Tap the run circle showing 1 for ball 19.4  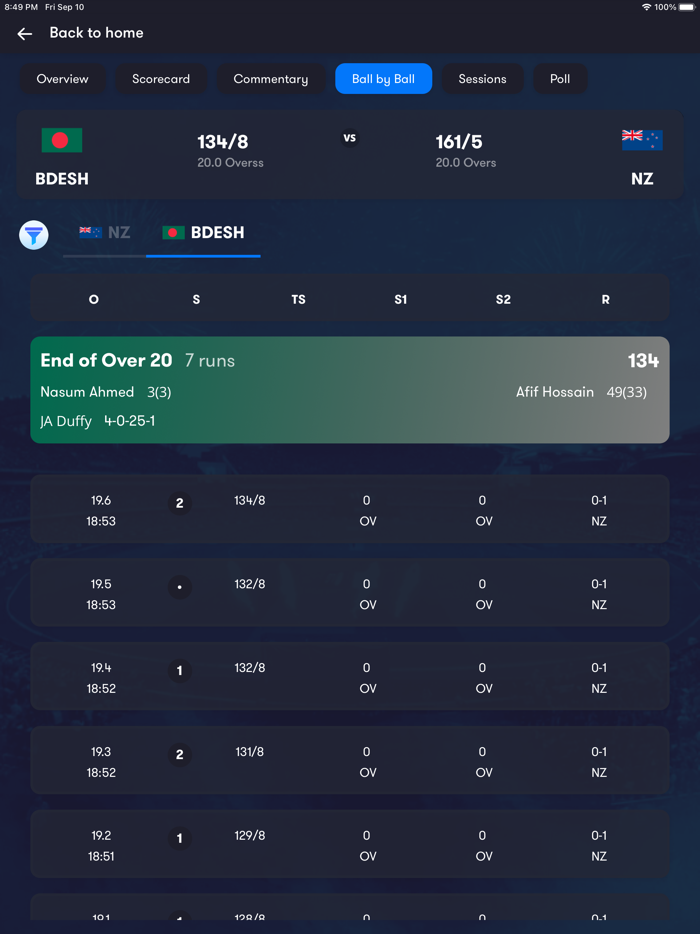coord(180,671)
